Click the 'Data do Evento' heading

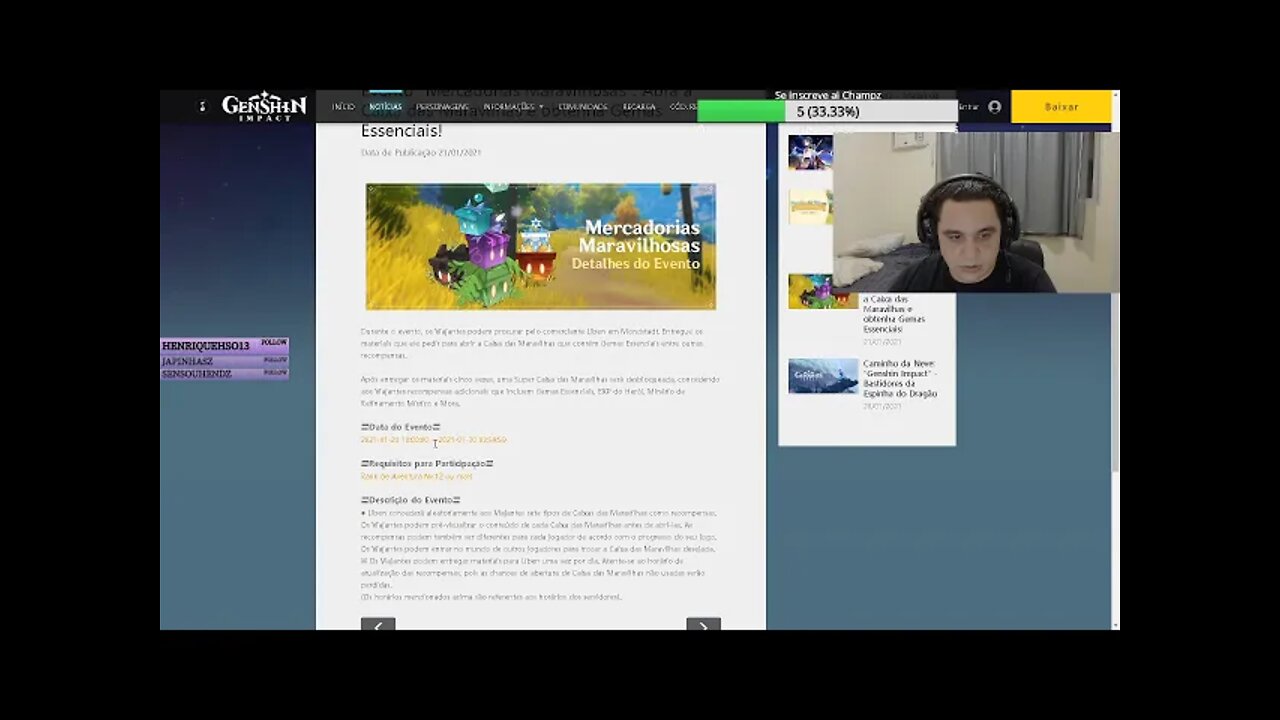[400, 427]
